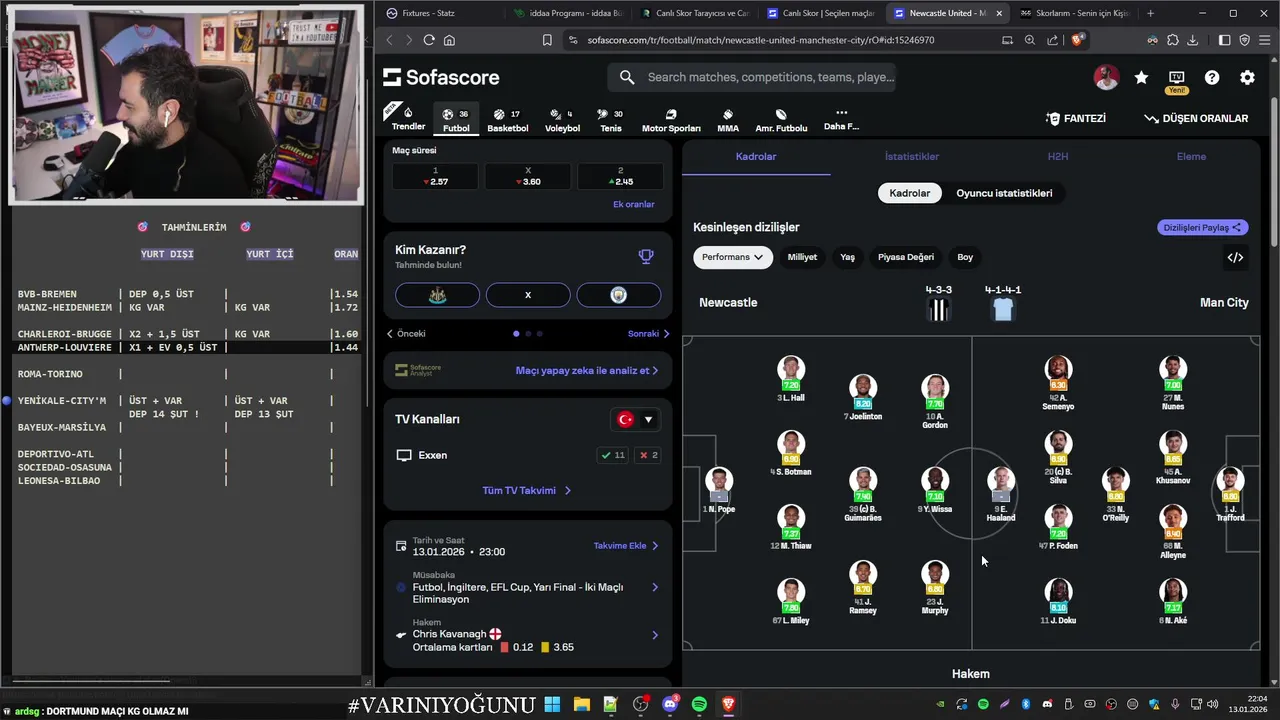Open Amr. Futbolu category
1280x720 pixels.
tap(781, 120)
